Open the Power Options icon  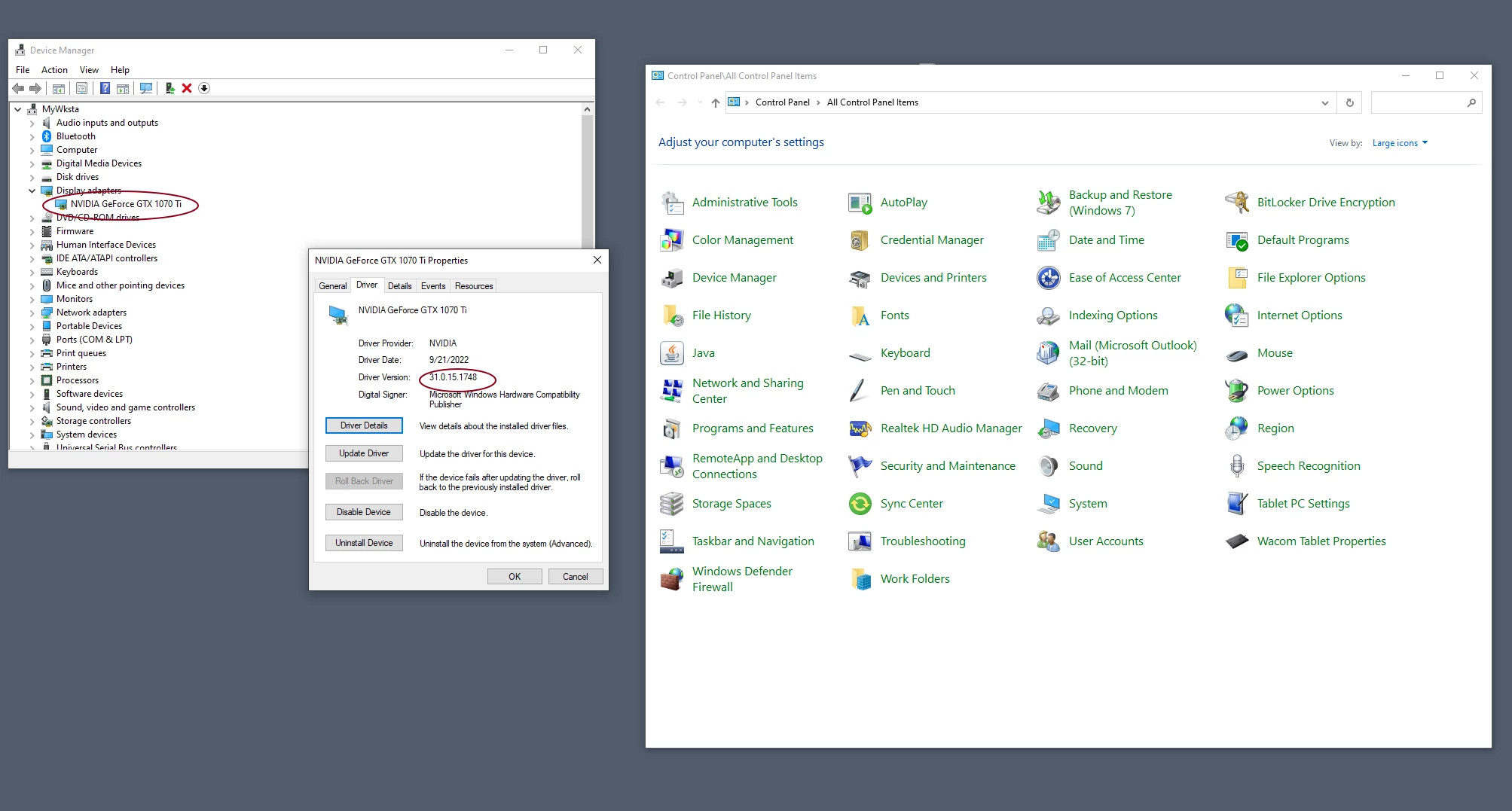(x=1236, y=391)
